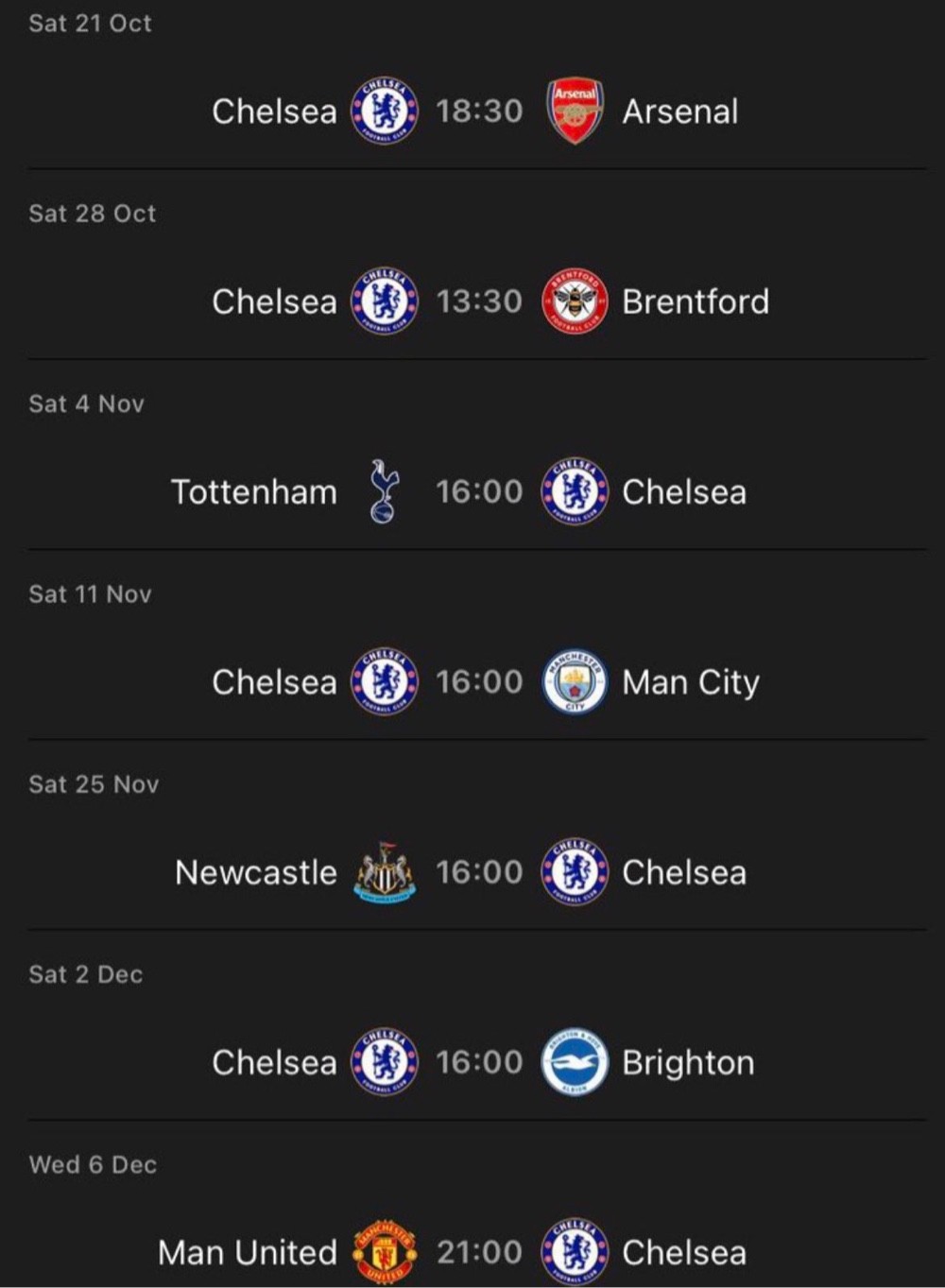Open the Man City club badge
The height and width of the screenshot is (1288, 945).
pos(575,681)
